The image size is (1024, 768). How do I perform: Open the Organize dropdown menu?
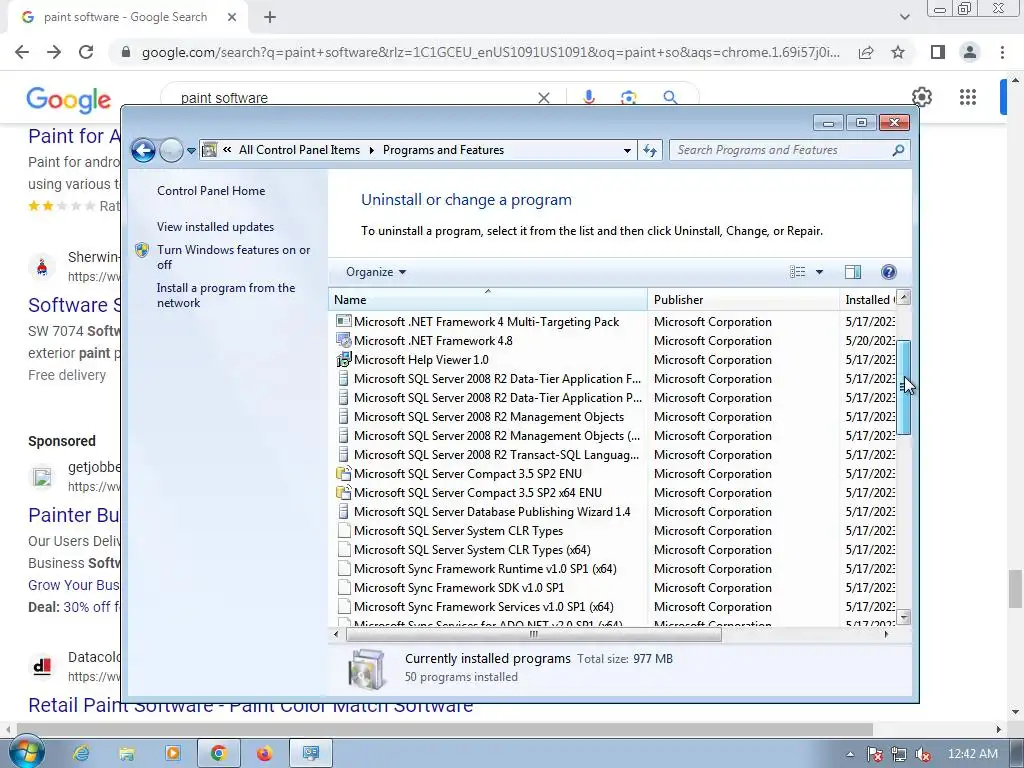(376, 272)
